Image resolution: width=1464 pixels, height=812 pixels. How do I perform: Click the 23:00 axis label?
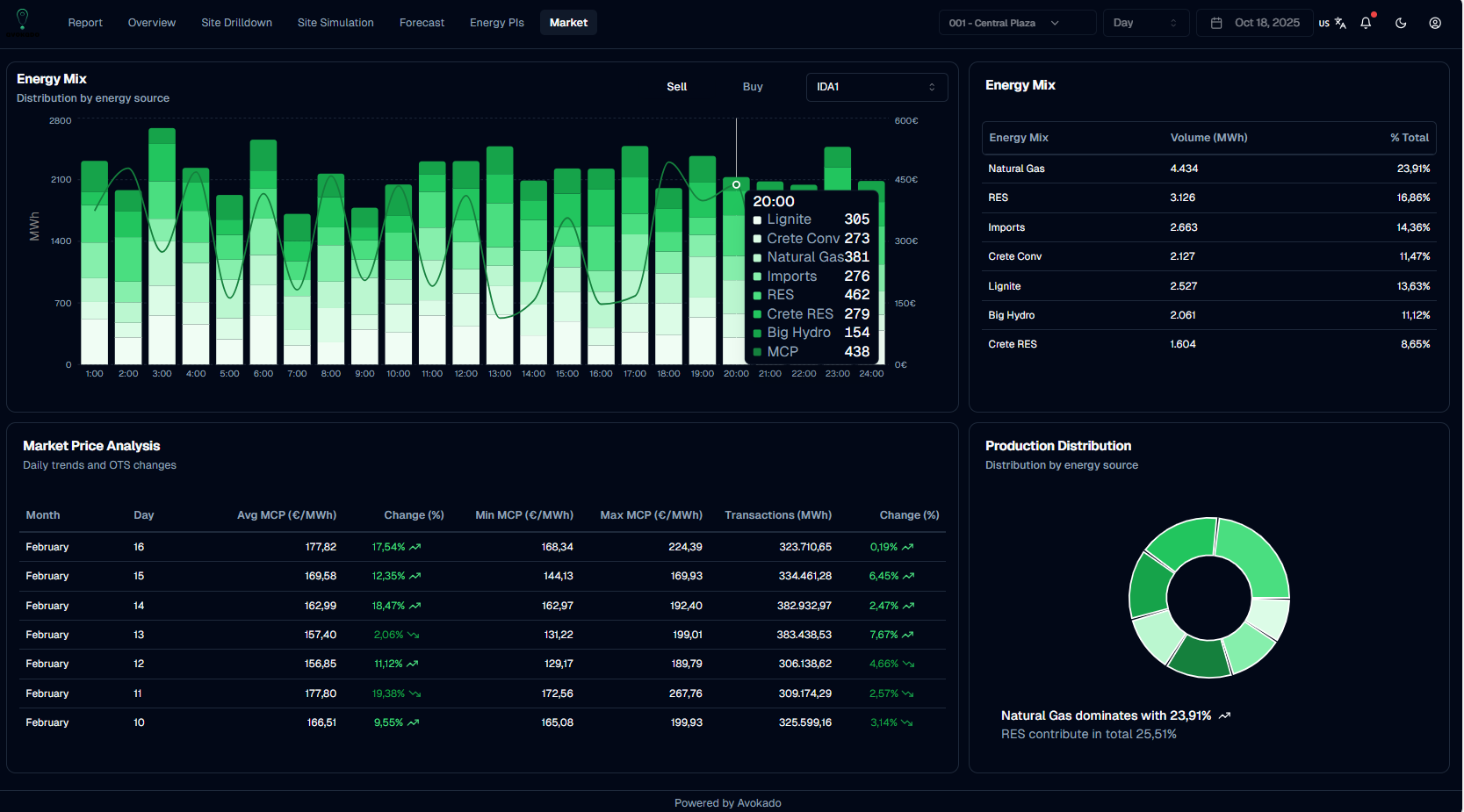click(838, 374)
